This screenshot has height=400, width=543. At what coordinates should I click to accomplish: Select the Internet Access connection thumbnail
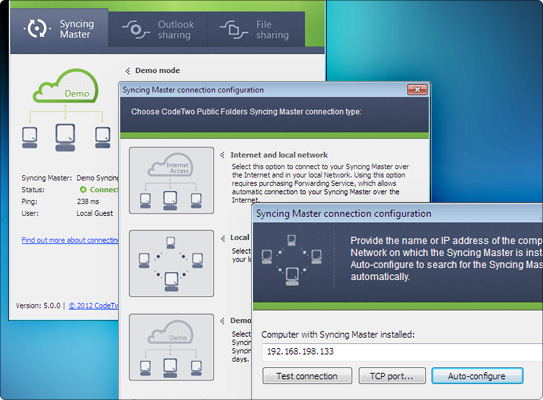pos(171,180)
